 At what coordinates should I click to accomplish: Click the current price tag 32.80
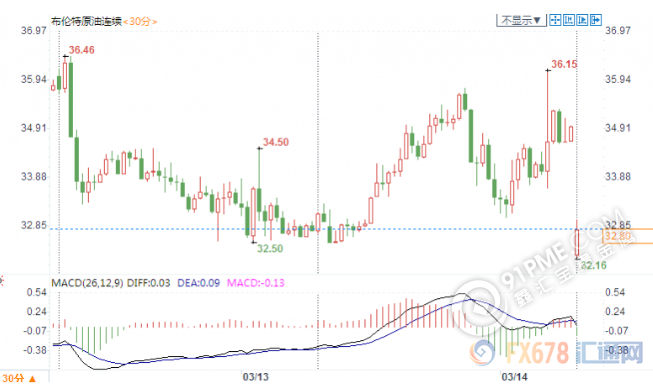point(627,236)
